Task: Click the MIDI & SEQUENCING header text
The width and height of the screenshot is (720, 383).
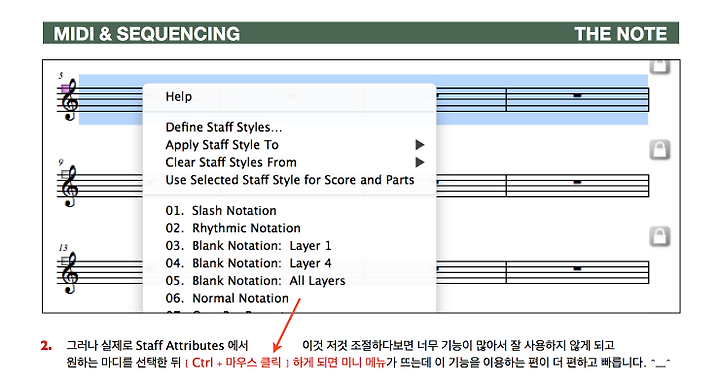Action: tap(147, 34)
